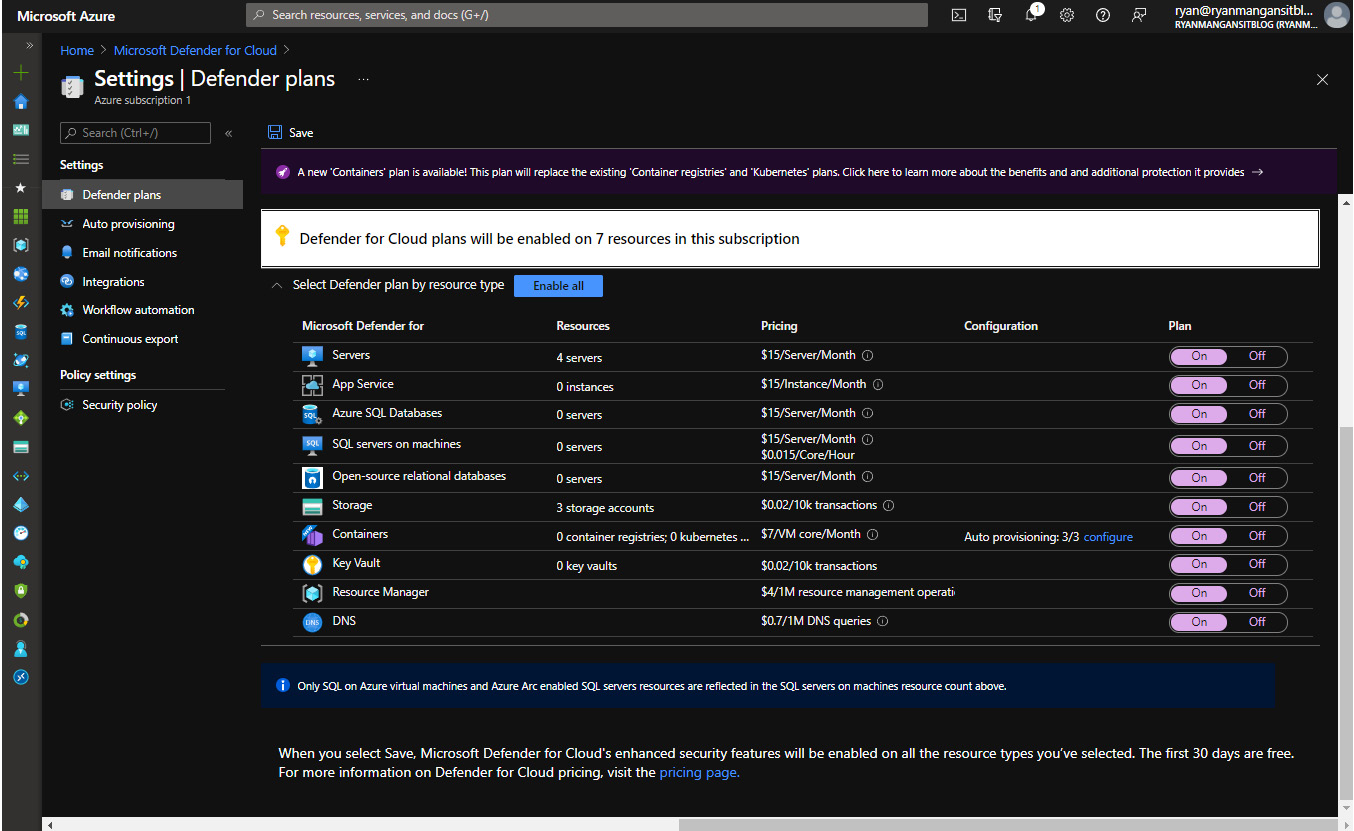Image resolution: width=1354 pixels, height=831 pixels.
Task: Turn Off the DNS plan
Action: 1257,622
